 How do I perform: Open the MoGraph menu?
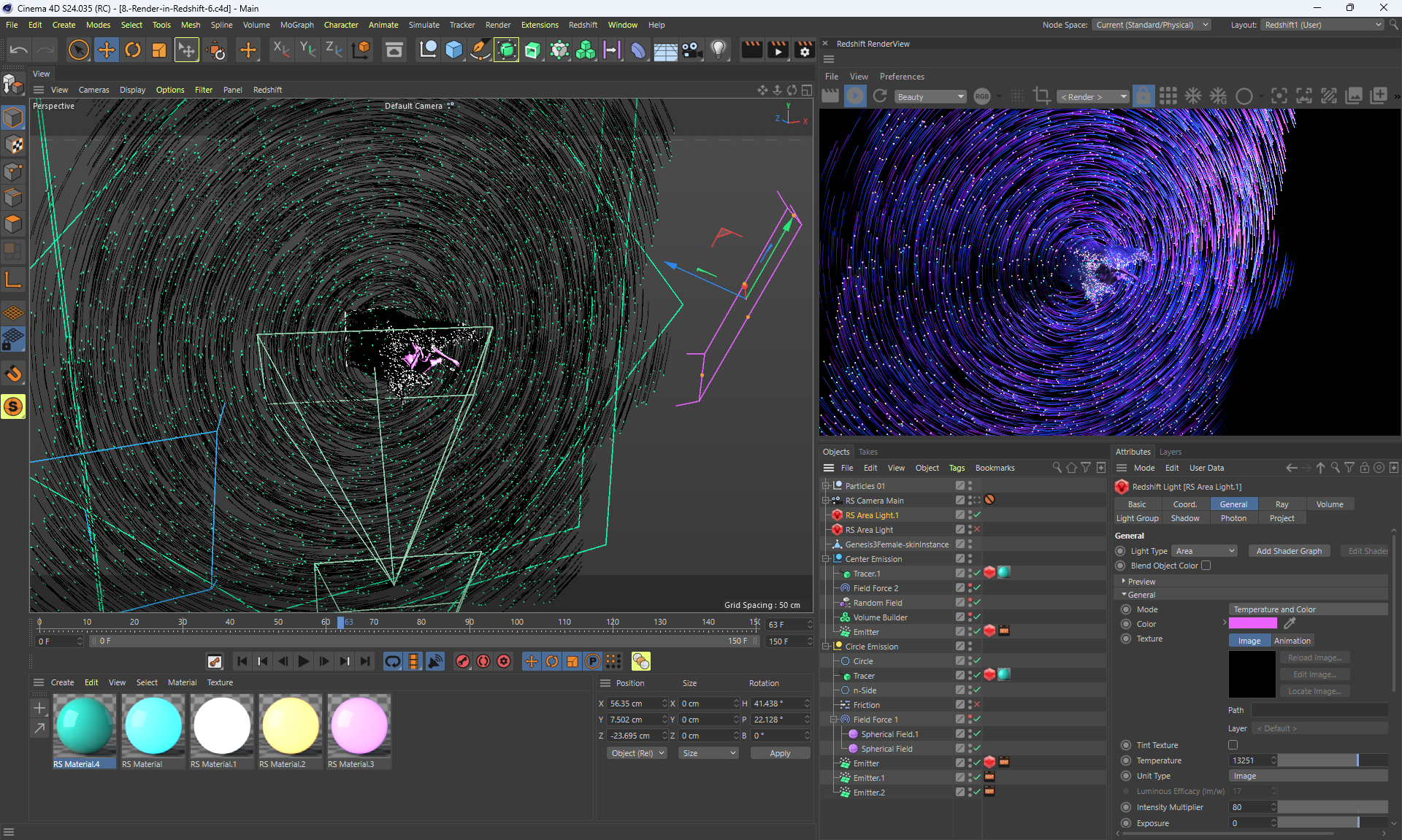[296, 25]
